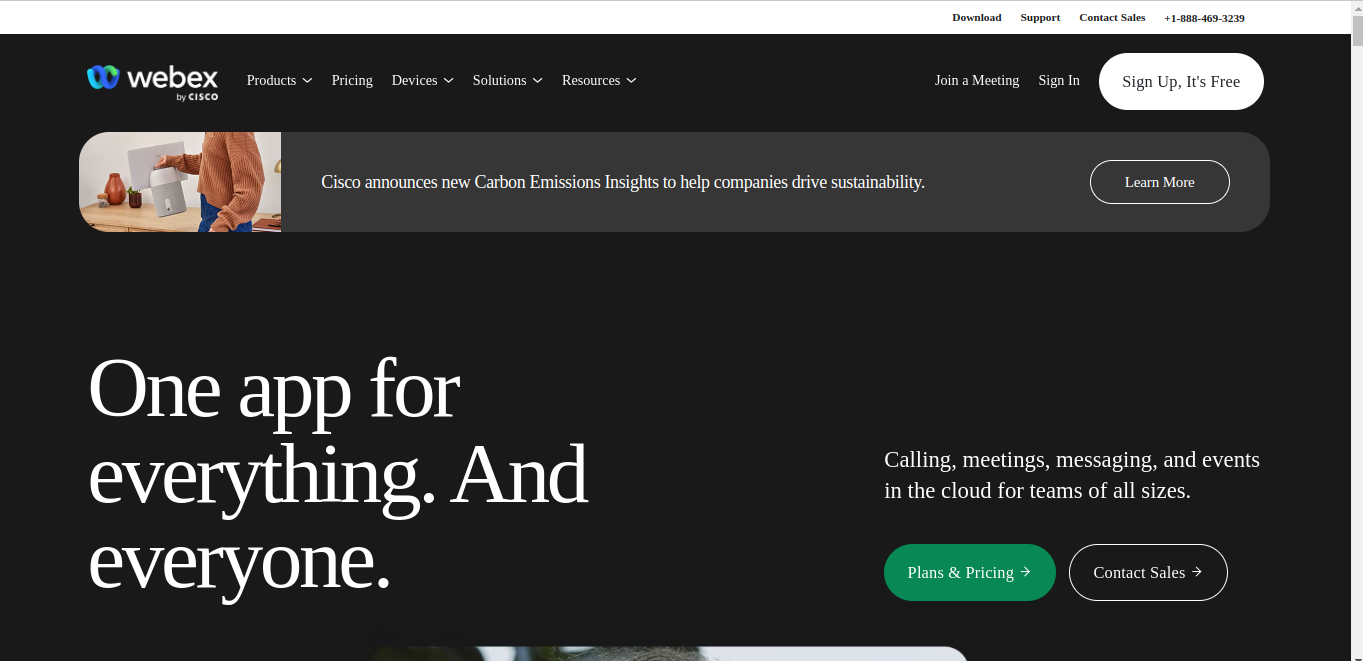Click Contact Sales in top bar
The width and height of the screenshot is (1363, 661).
point(1112,17)
